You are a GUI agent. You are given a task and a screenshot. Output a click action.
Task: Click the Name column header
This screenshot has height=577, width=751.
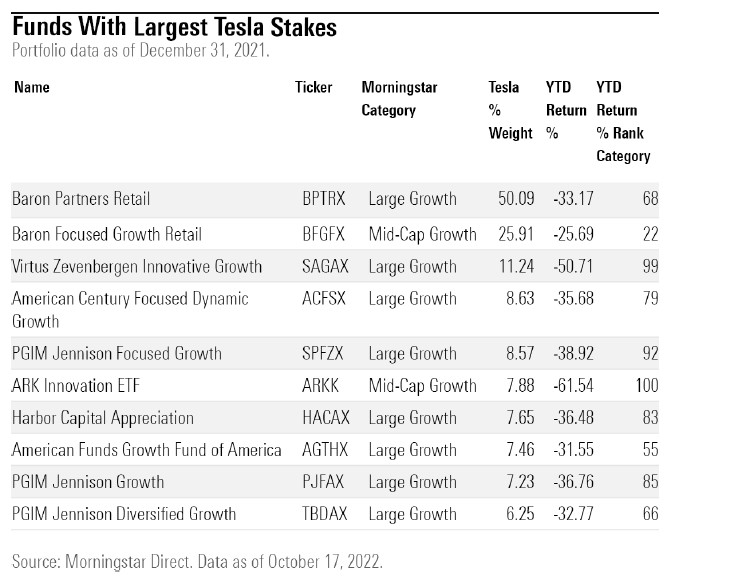tap(30, 87)
